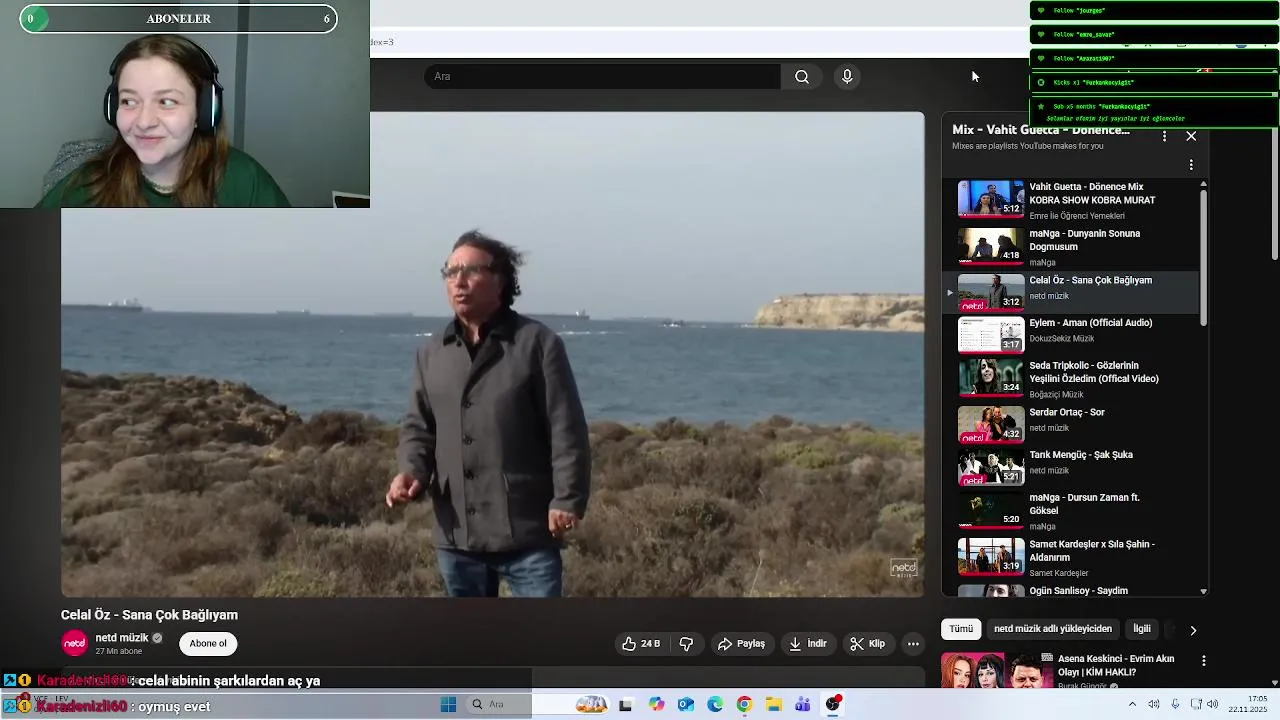Screen dimensions: 1280x720
Task: Select 'Celal Öz - Sana Çok Bağlıyam' playlist item
Action: click(1072, 290)
